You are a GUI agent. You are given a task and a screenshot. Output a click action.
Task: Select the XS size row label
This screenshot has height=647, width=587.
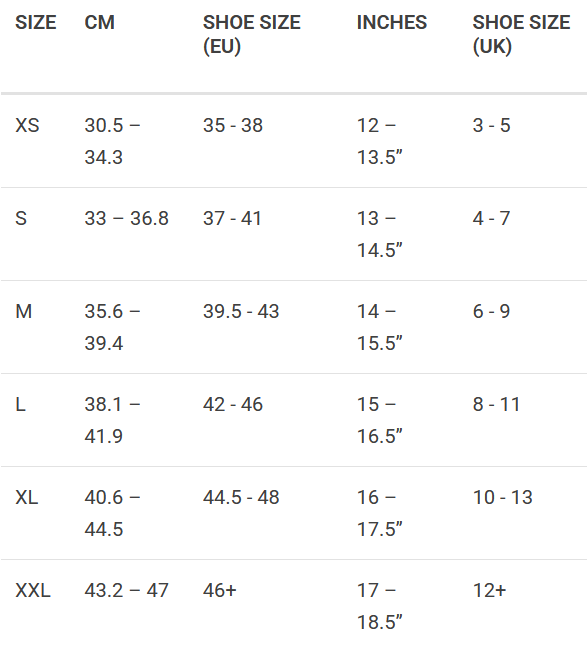pyautogui.click(x=27, y=125)
